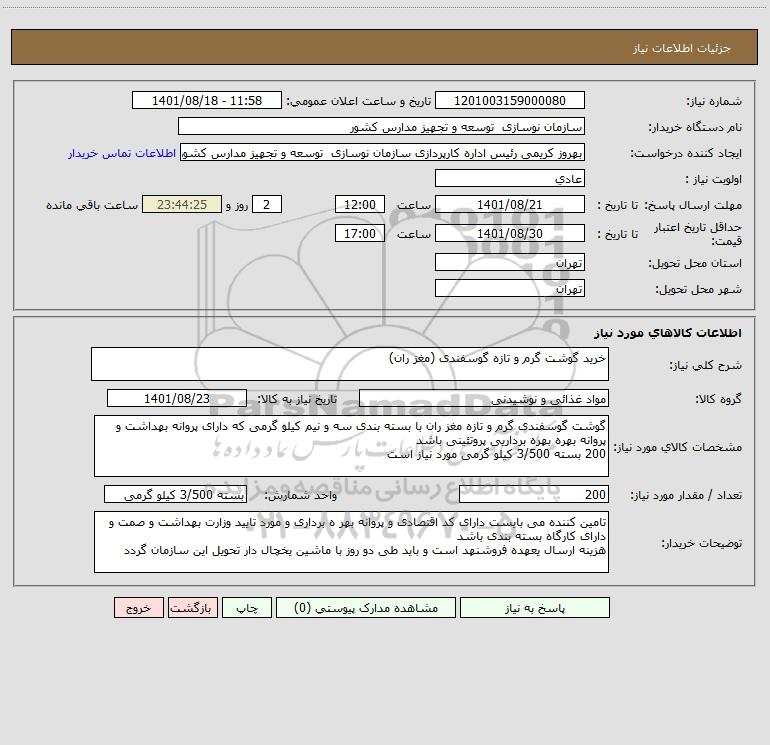Click the response deadline date 1401/08/21
Screen dimensions: 770x745
[510, 204]
